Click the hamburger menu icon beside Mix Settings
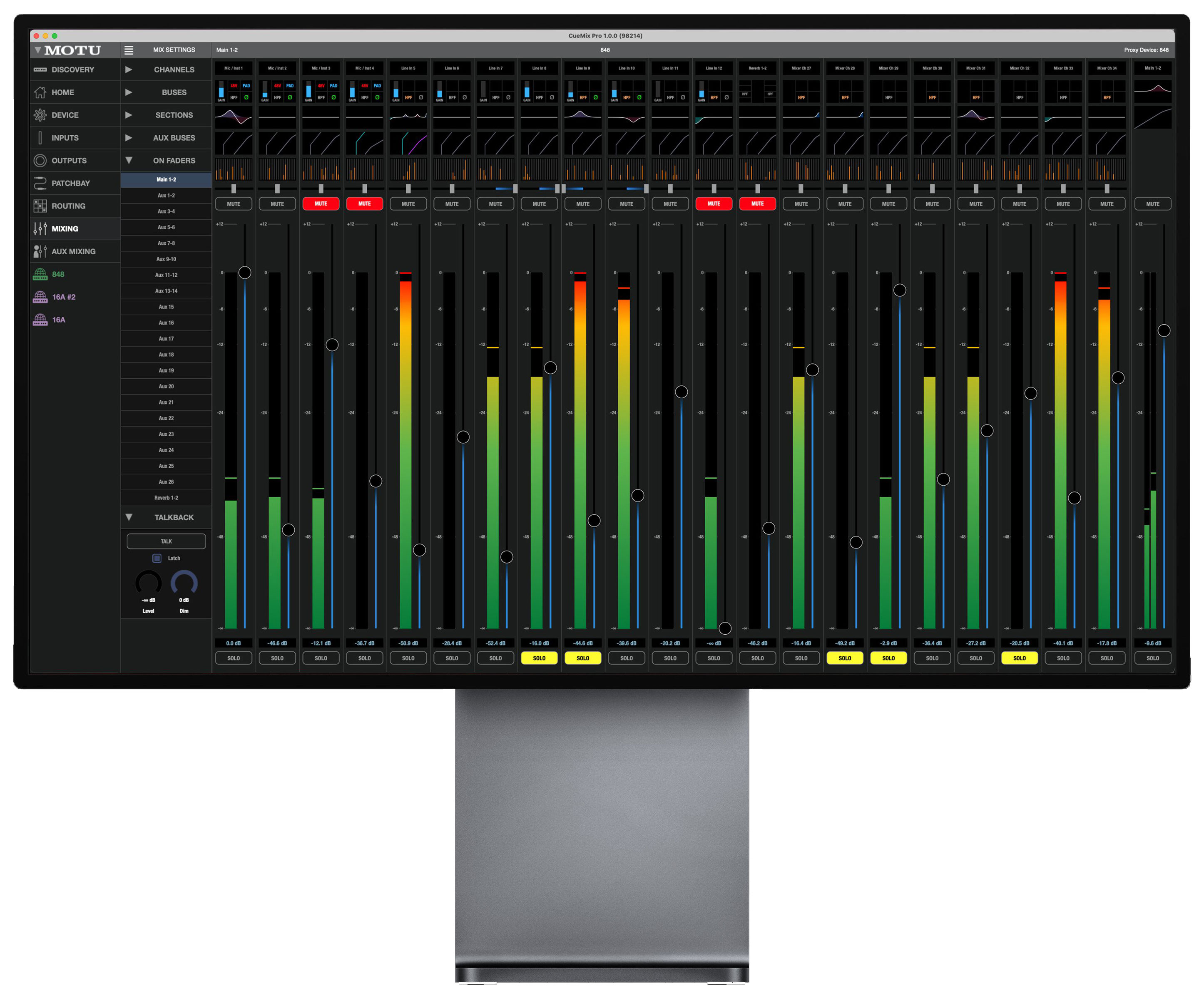1204x998 pixels. tap(129, 50)
